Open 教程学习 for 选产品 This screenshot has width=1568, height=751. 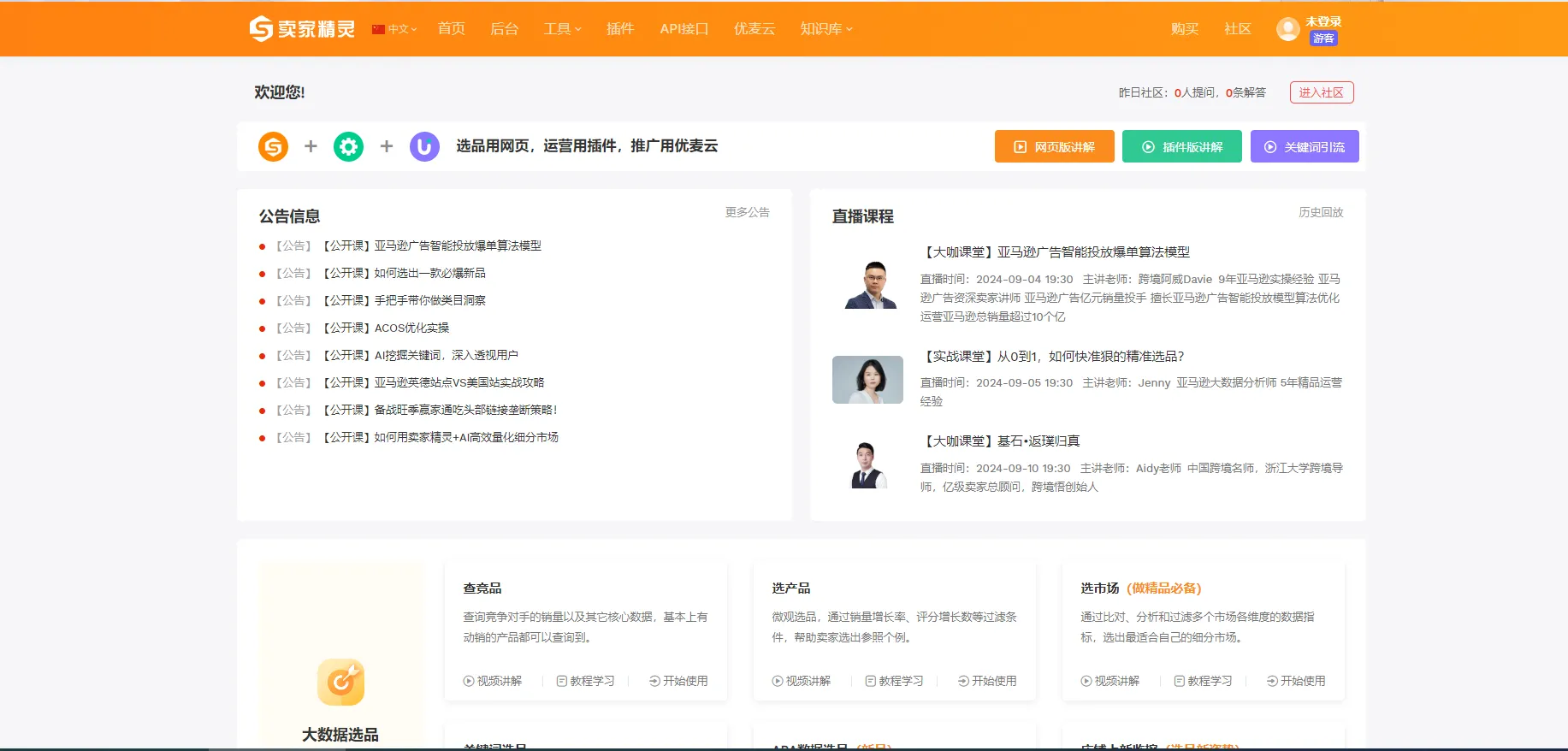[x=895, y=681]
